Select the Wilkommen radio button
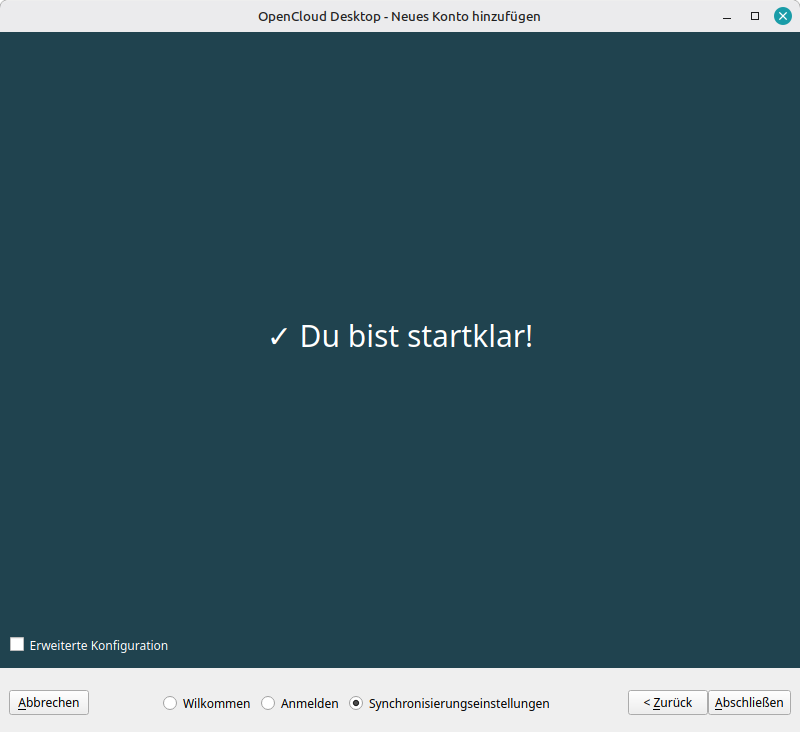 tap(170, 703)
